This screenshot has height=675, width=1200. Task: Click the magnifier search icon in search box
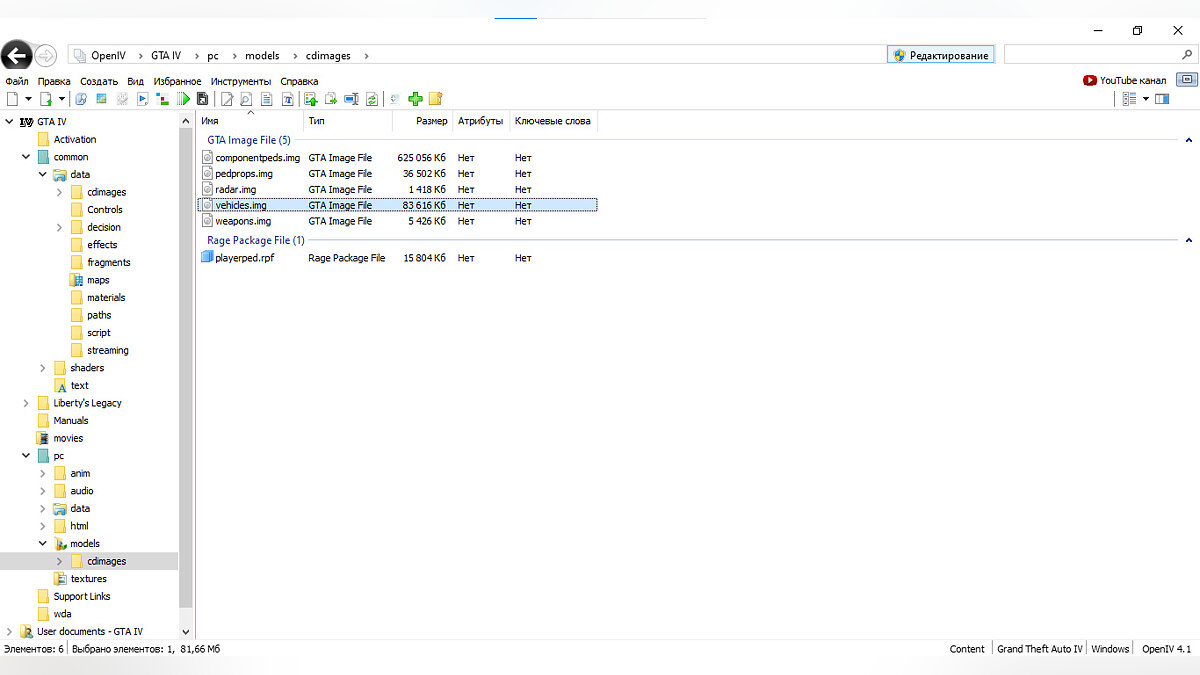(x=1186, y=55)
